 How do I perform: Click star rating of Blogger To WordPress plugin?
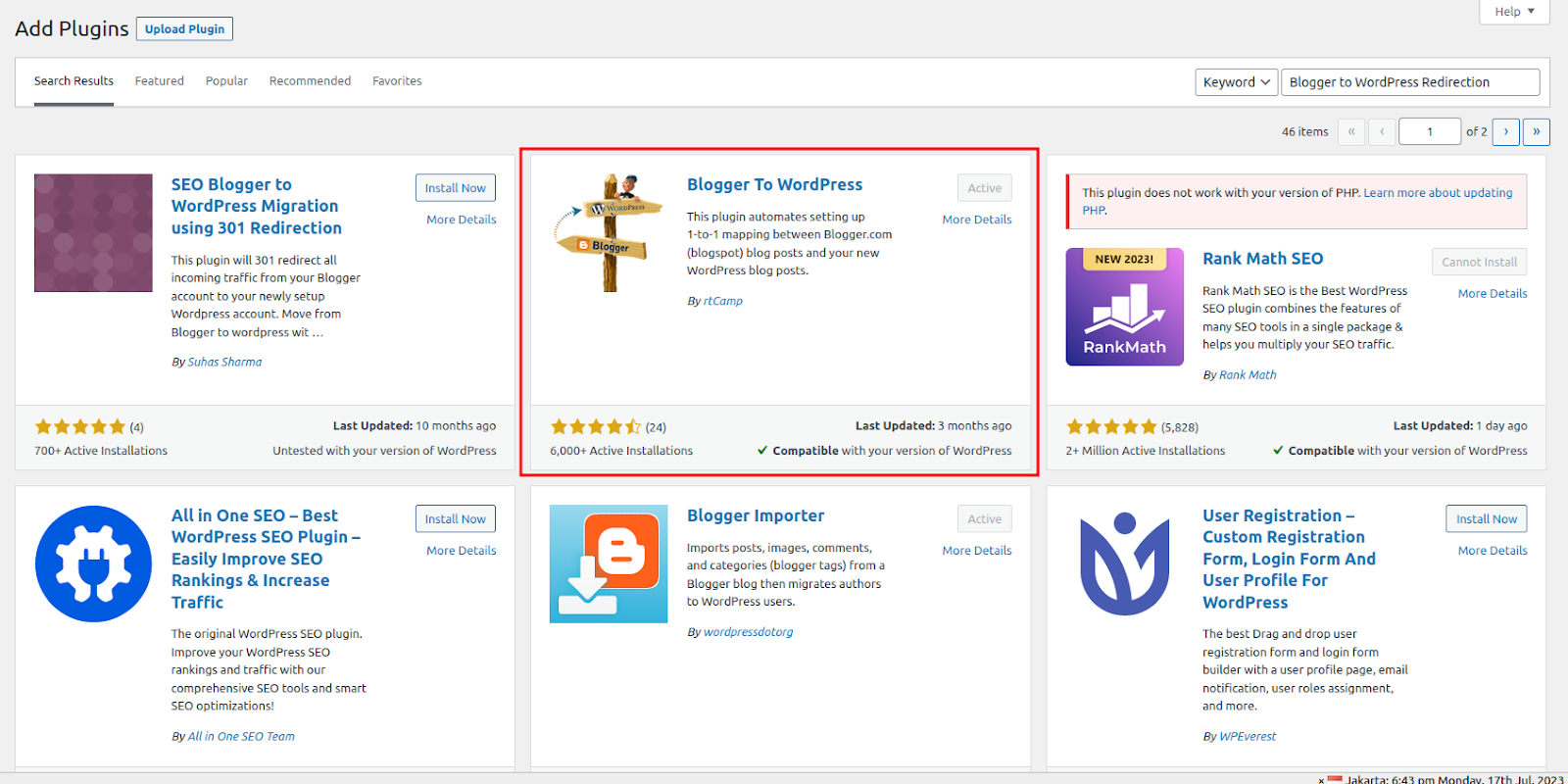point(596,426)
